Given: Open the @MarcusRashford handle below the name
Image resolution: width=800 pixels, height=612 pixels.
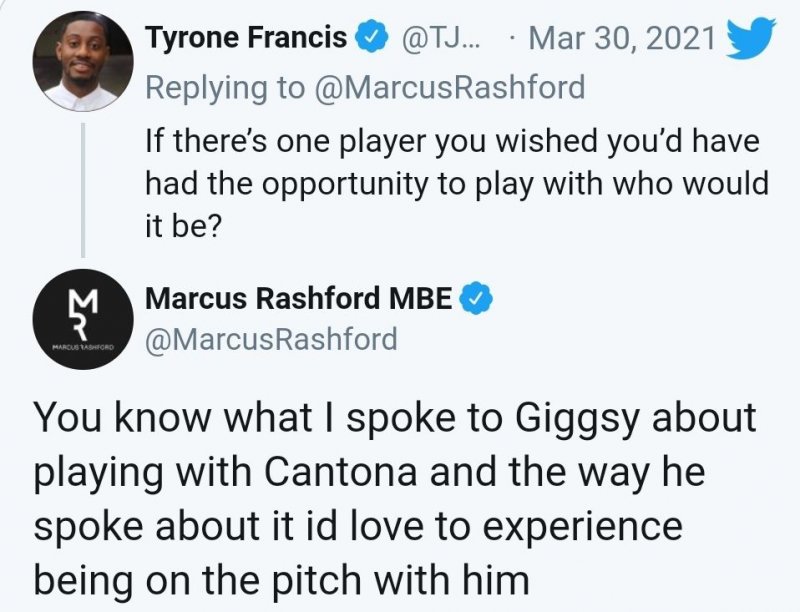Looking at the screenshot, I should tap(271, 339).
